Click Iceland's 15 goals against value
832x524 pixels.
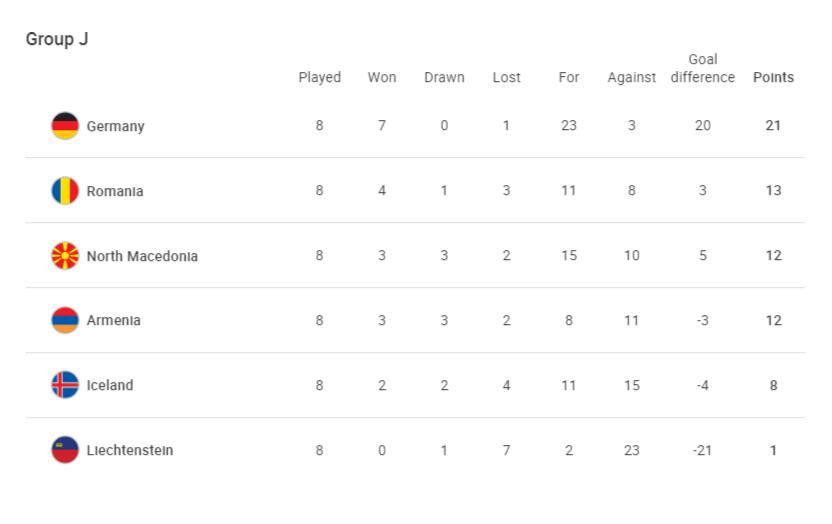[x=631, y=386]
